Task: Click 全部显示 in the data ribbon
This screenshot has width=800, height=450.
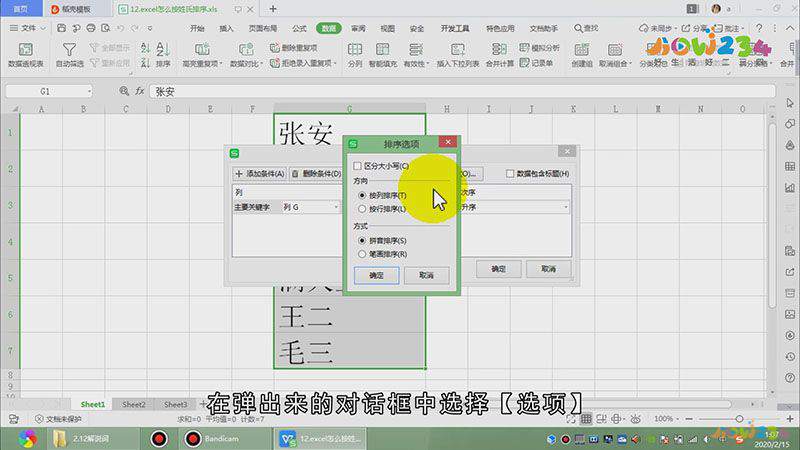Action: 110,48
